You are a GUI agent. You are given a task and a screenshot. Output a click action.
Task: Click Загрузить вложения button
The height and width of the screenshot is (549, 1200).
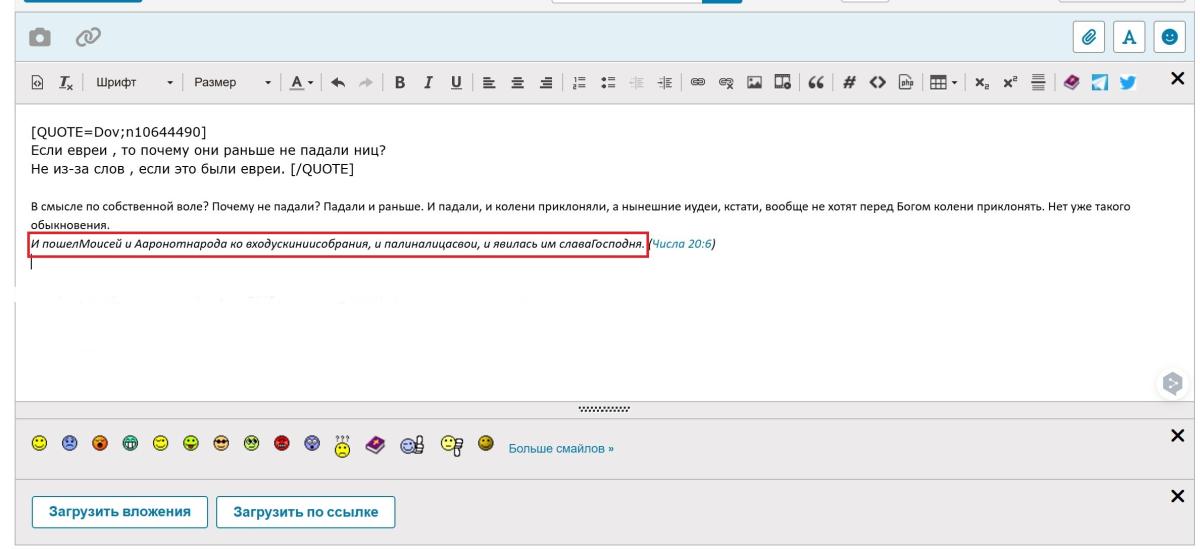[x=119, y=511]
